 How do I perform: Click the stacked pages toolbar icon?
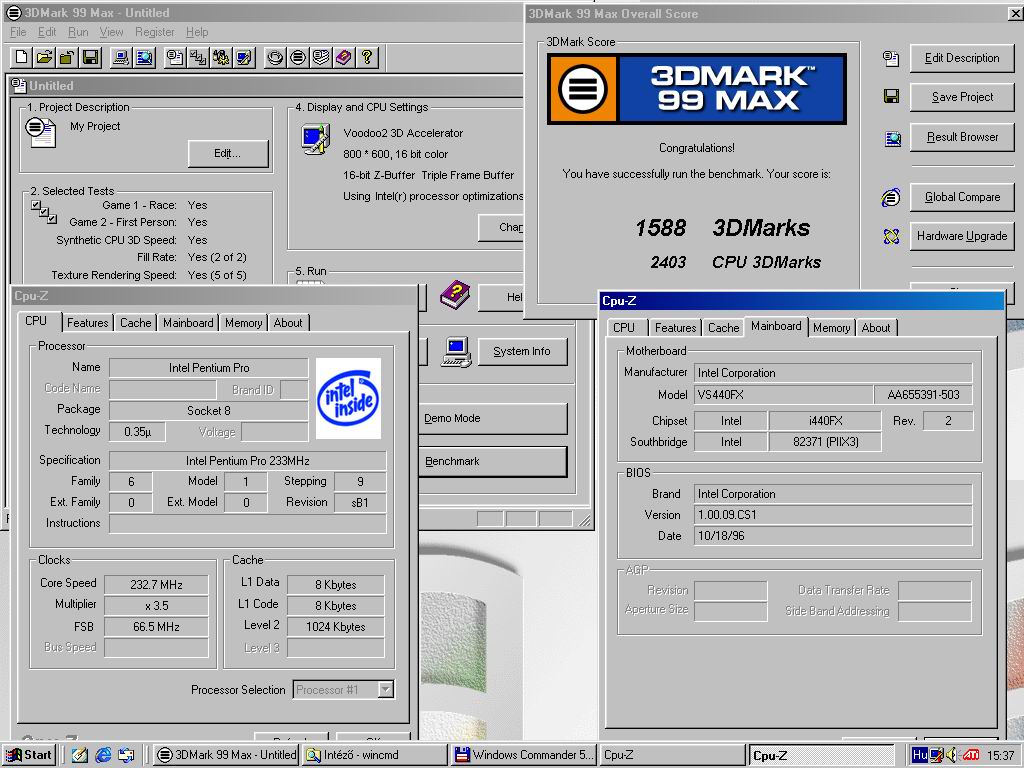pyautogui.click(x=321, y=57)
